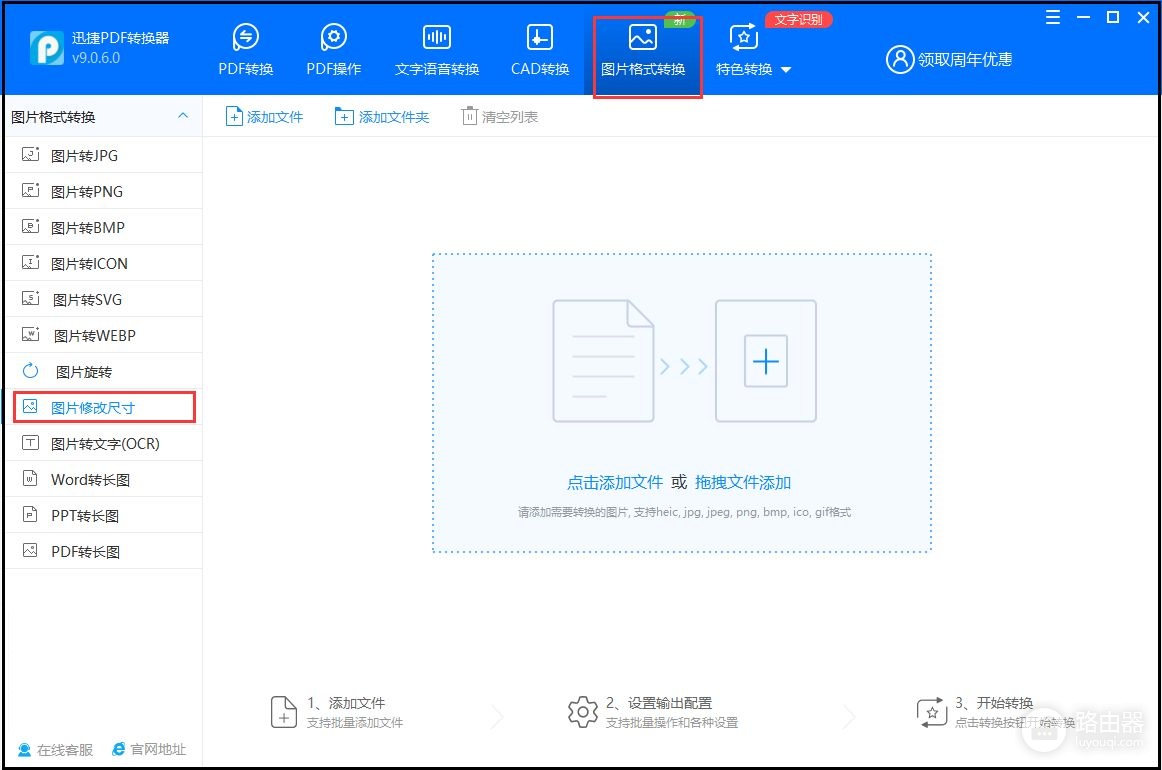1162x770 pixels.
Task: Select 图片转PNG in sidebar
Action: (104, 191)
